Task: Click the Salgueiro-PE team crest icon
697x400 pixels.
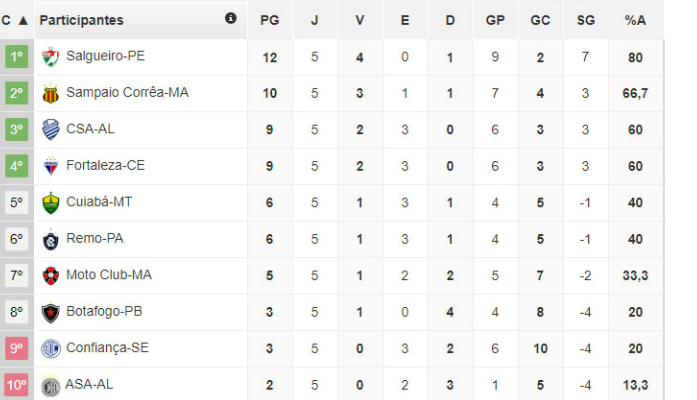Action: [x=51, y=57]
